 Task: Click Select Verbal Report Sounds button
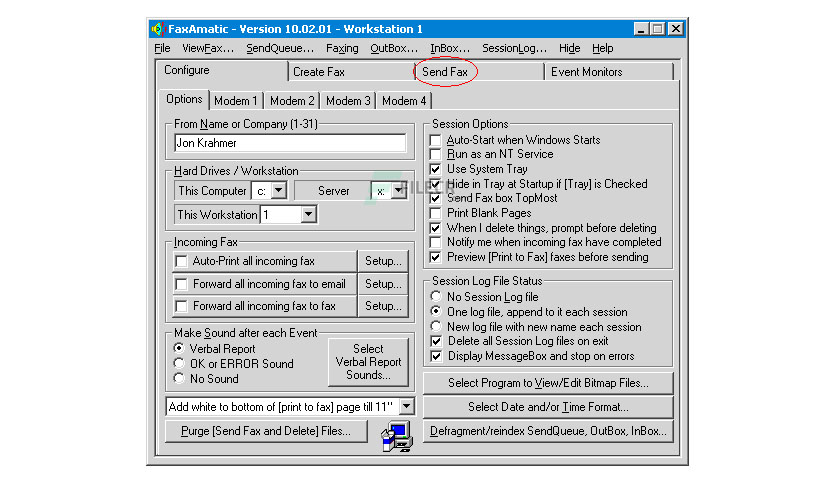pos(368,362)
